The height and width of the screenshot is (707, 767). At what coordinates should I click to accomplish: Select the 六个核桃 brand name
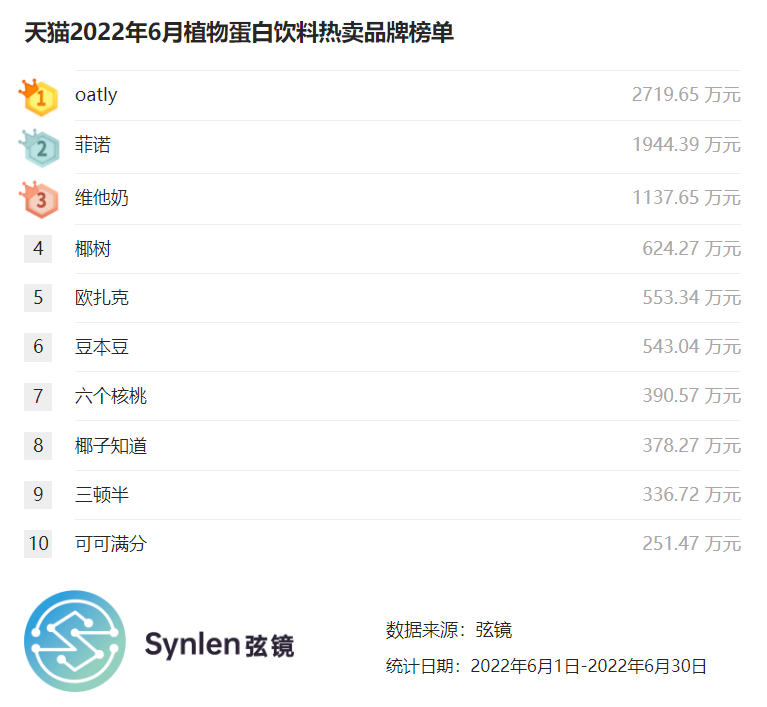[111, 396]
